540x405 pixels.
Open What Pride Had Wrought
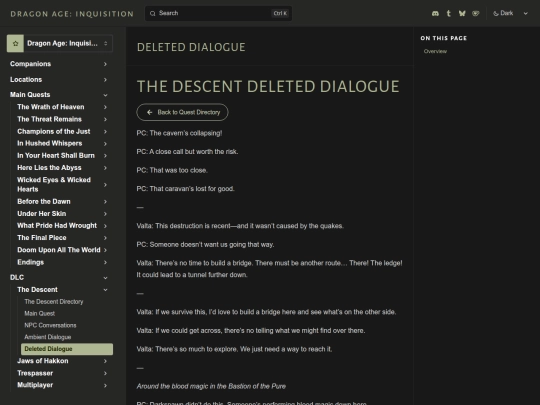pyautogui.click(x=57, y=226)
